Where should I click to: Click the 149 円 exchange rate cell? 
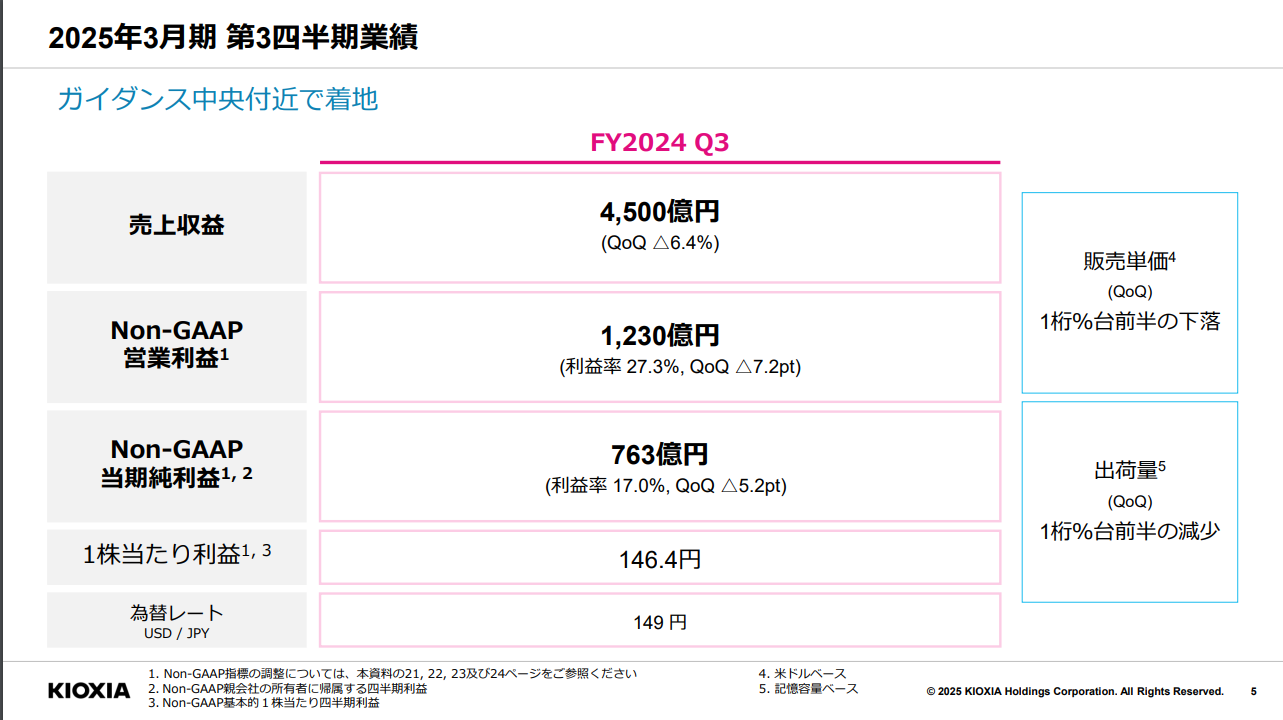point(659,622)
